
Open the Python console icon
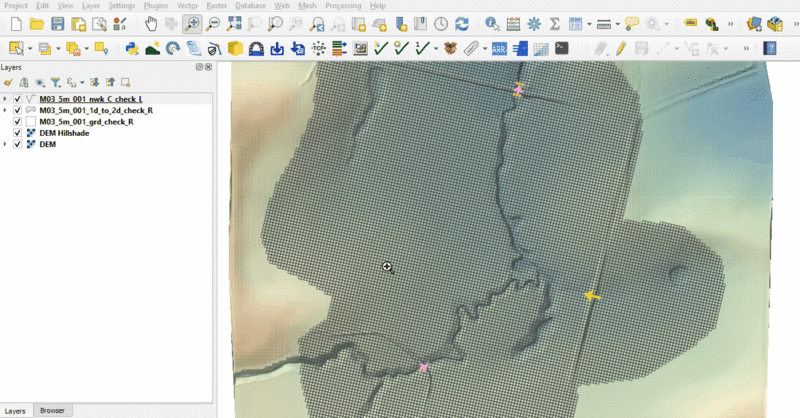click(x=131, y=48)
